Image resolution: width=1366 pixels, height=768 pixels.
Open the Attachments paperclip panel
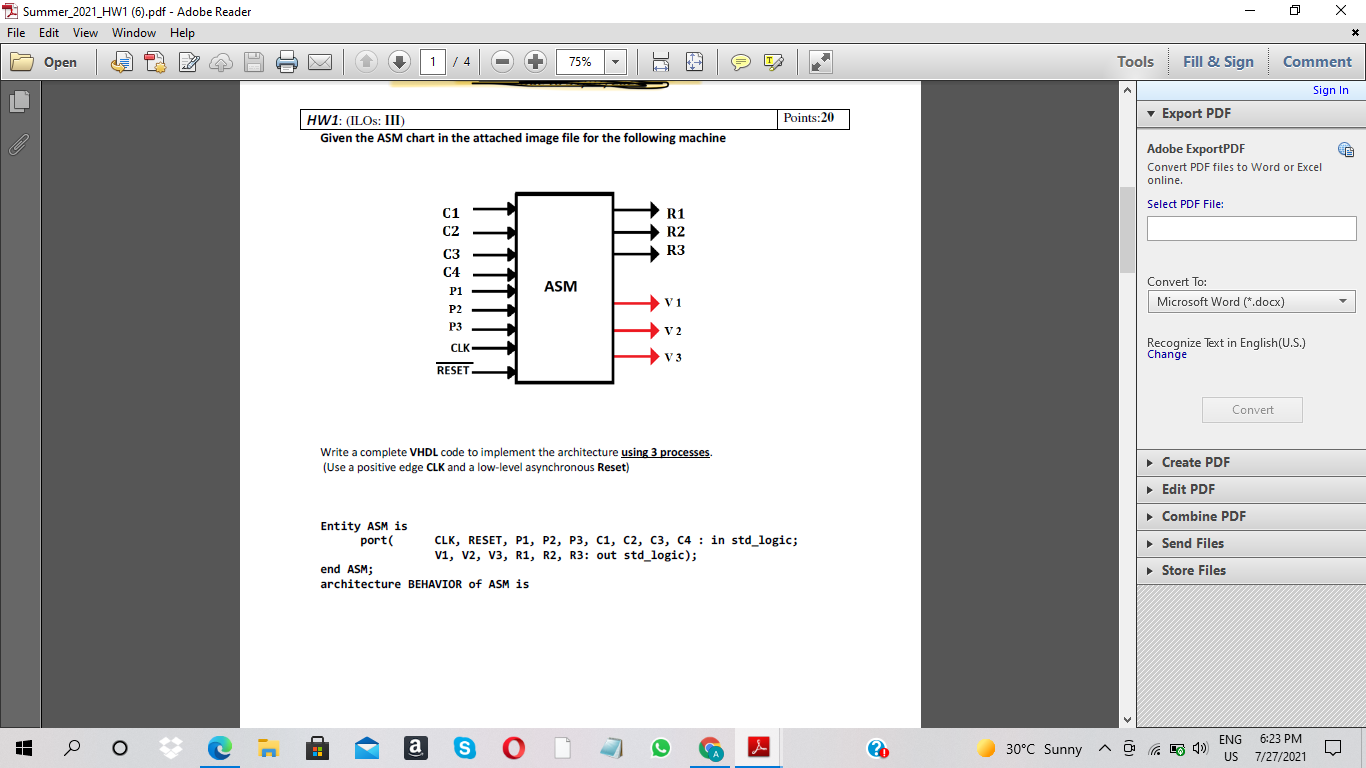coord(18,145)
